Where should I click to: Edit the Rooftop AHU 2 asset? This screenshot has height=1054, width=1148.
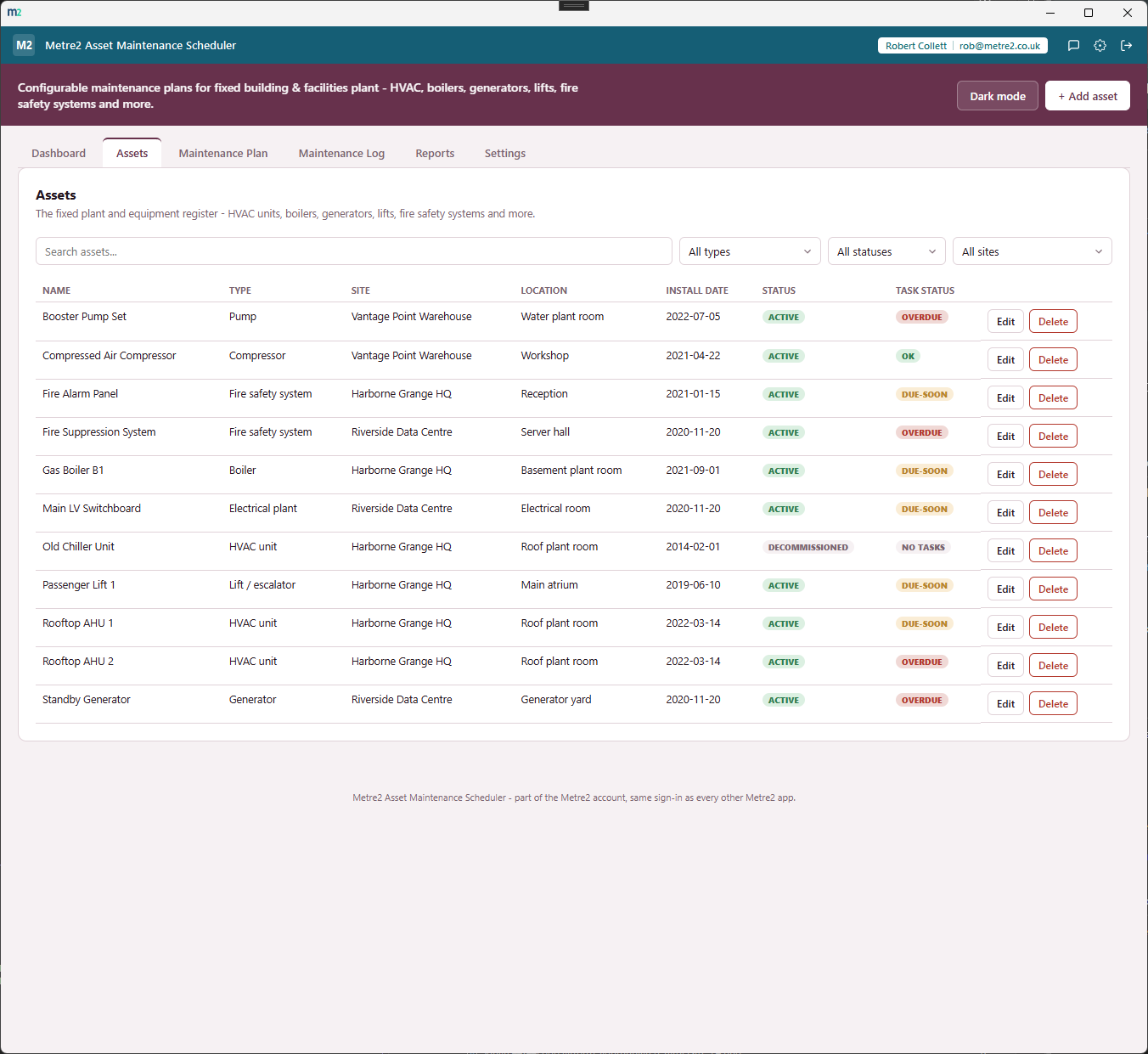pyautogui.click(x=1005, y=666)
